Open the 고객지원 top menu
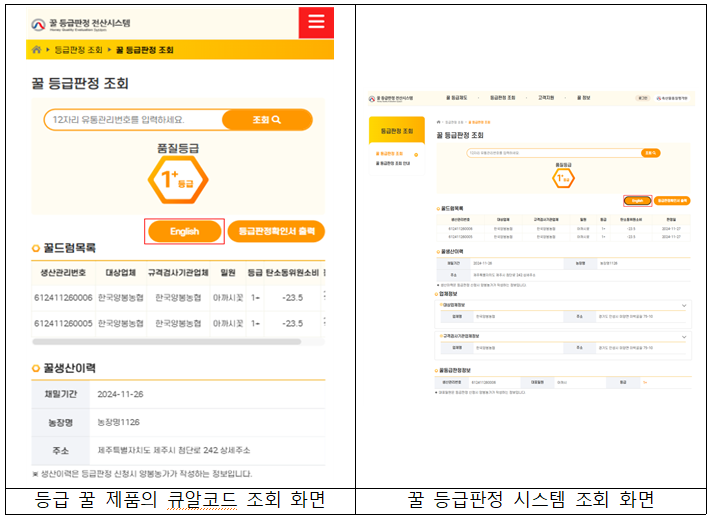 coord(545,98)
